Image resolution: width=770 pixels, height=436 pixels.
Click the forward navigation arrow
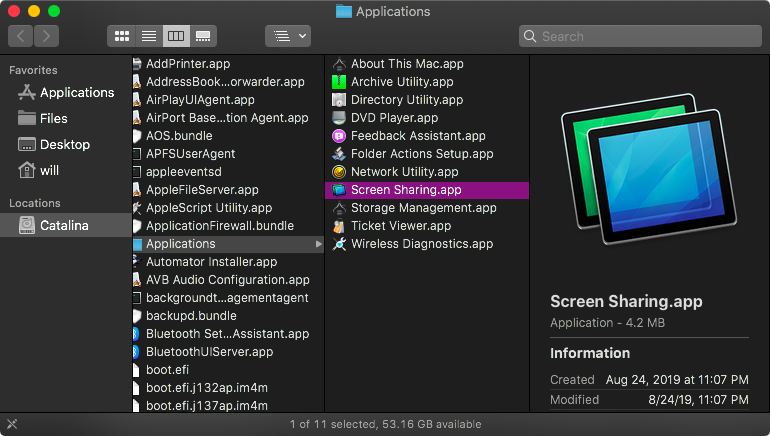(47, 36)
